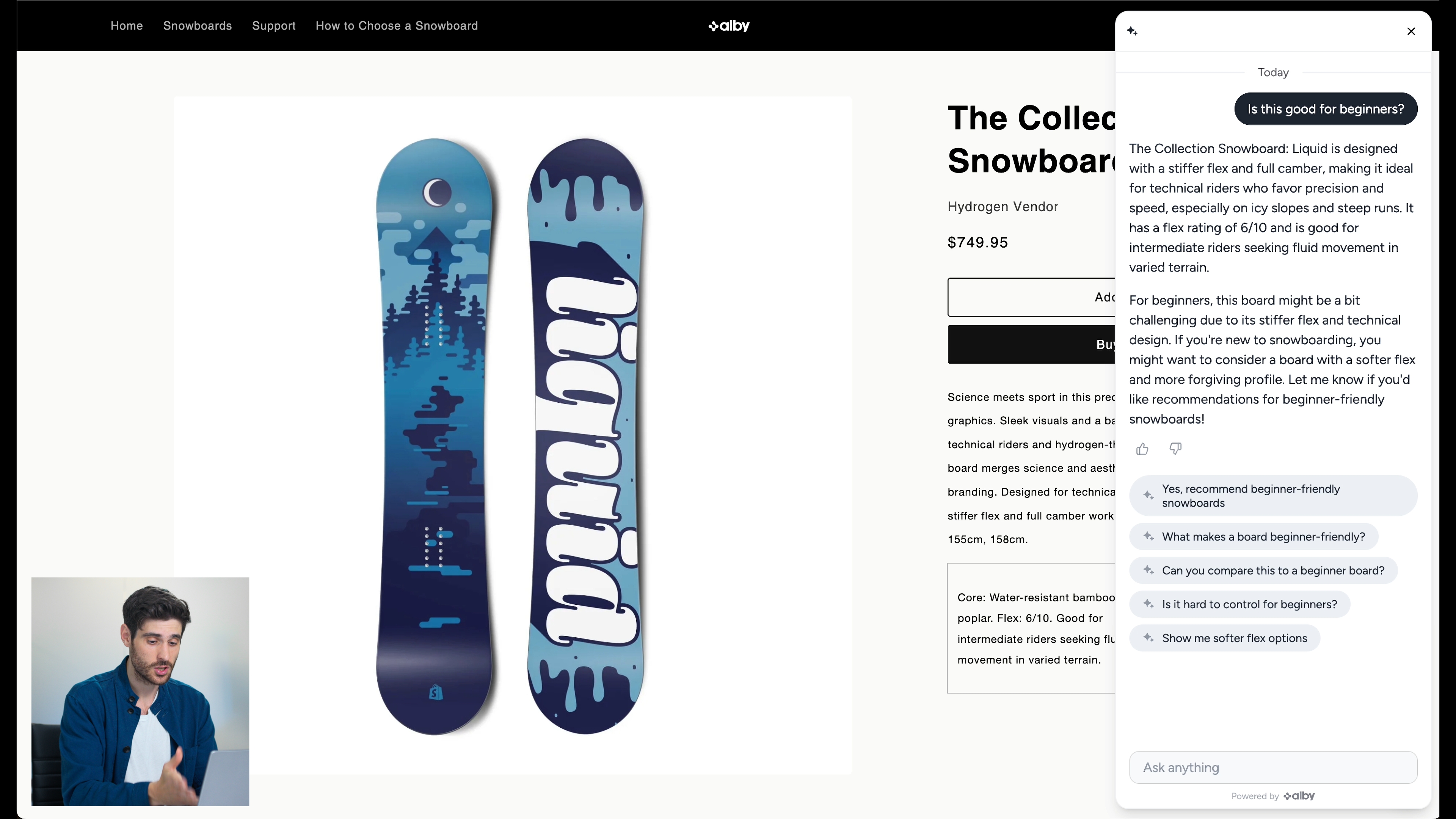The height and width of the screenshot is (819, 1456).
Task: Click the alby logo in navigation bar
Action: [x=728, y=26]
